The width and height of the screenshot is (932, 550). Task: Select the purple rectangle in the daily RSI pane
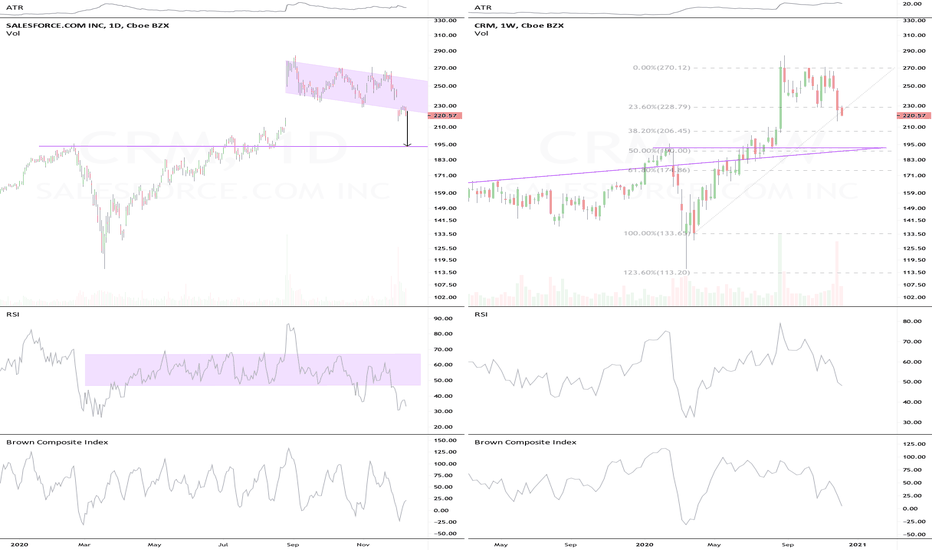253,370
